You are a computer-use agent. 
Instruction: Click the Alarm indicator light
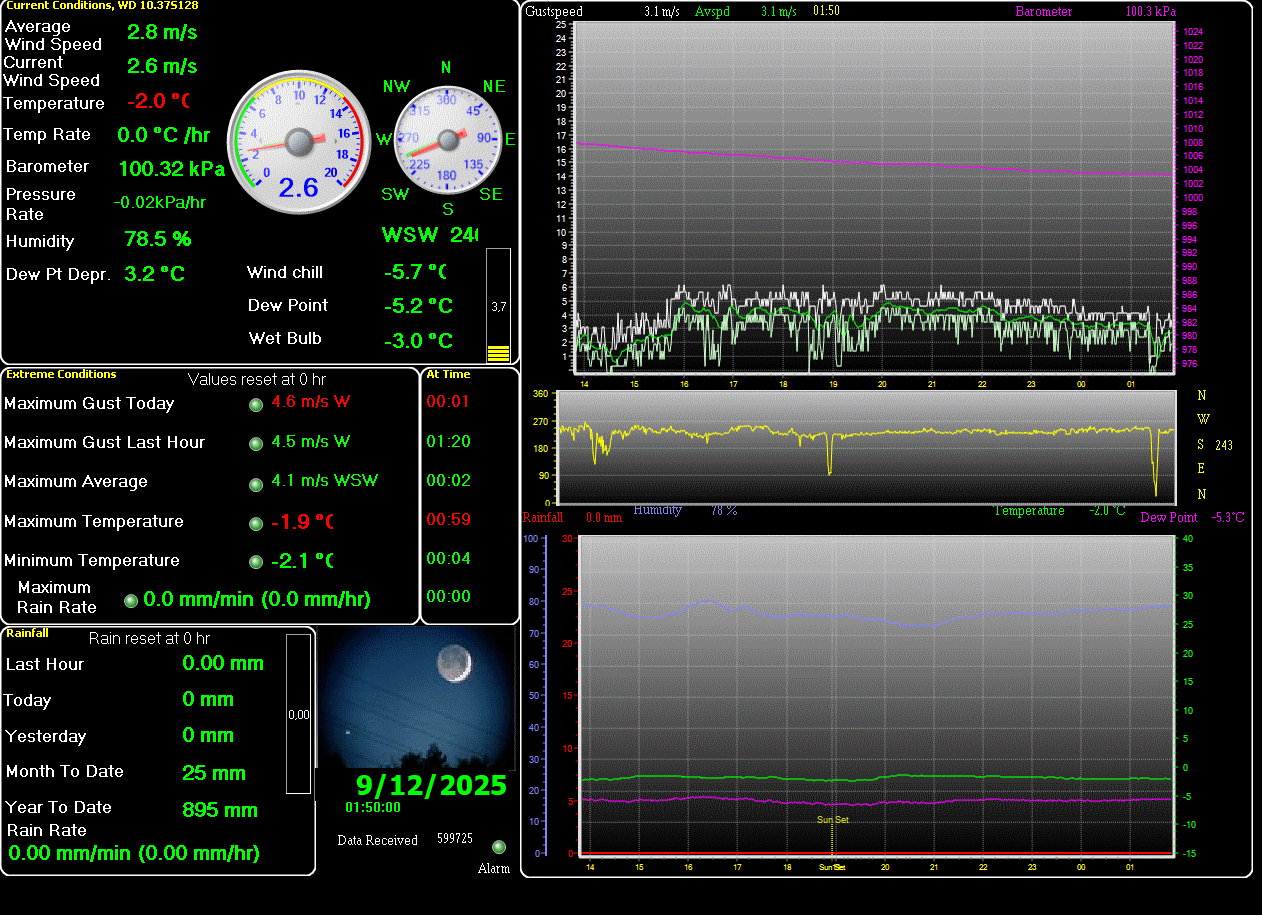(x=499, y=847)
